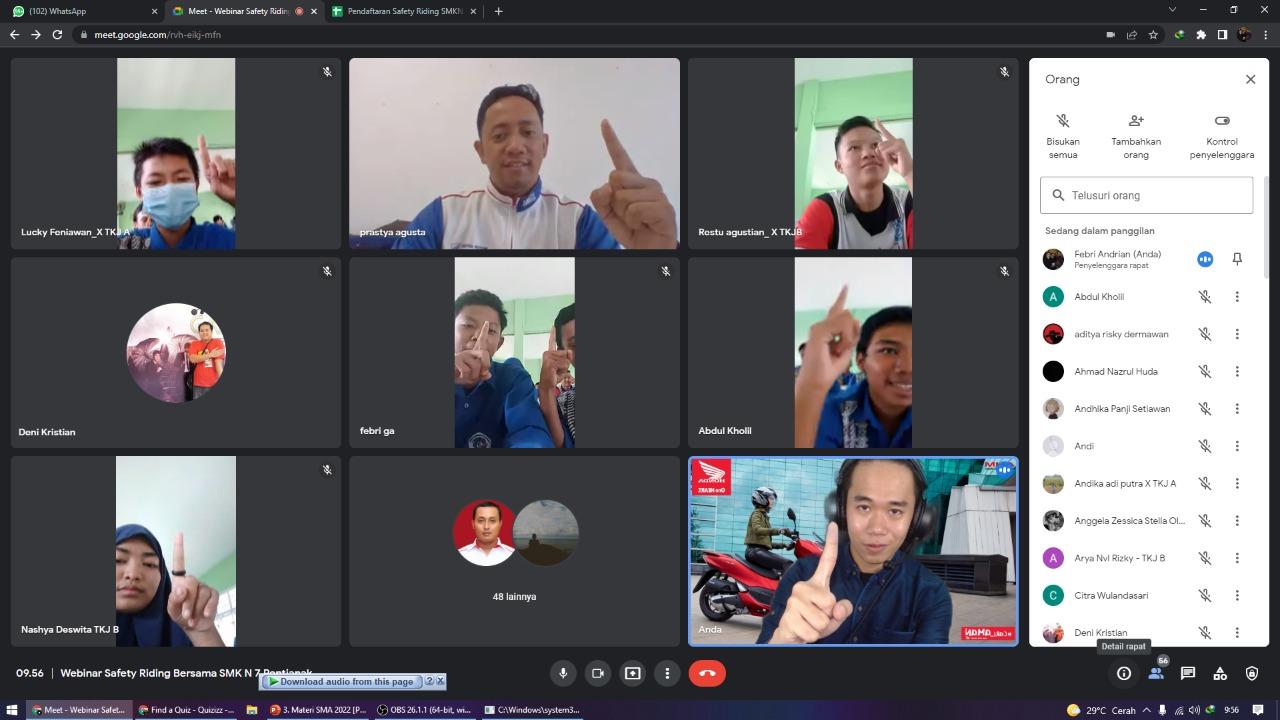Click the red leave call button
Image resolution: width=1280 pixels, height=720 pixels.
tap(706, 673)
